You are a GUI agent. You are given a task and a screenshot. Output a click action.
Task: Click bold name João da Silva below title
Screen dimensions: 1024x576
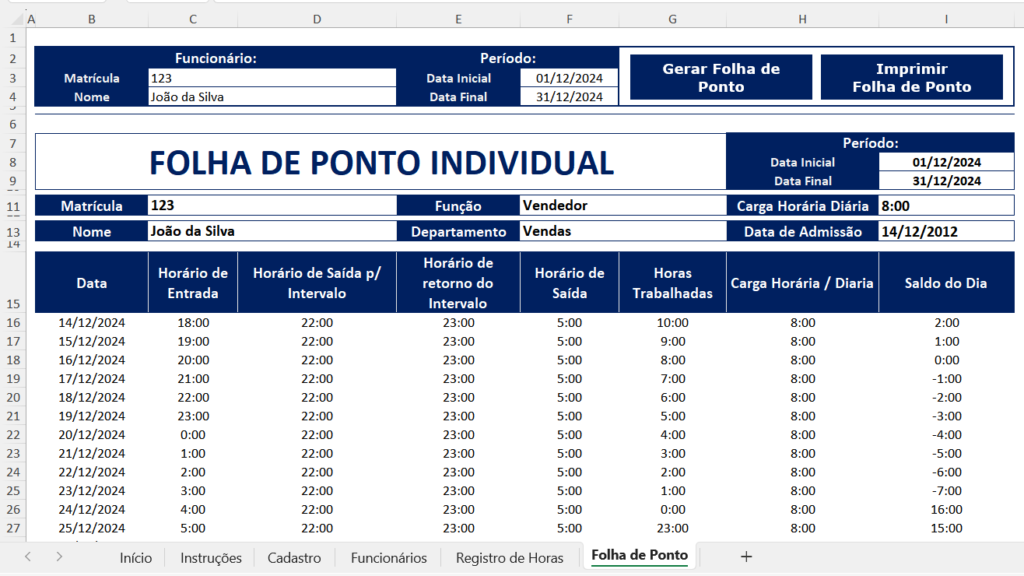(x=272, y=231)
